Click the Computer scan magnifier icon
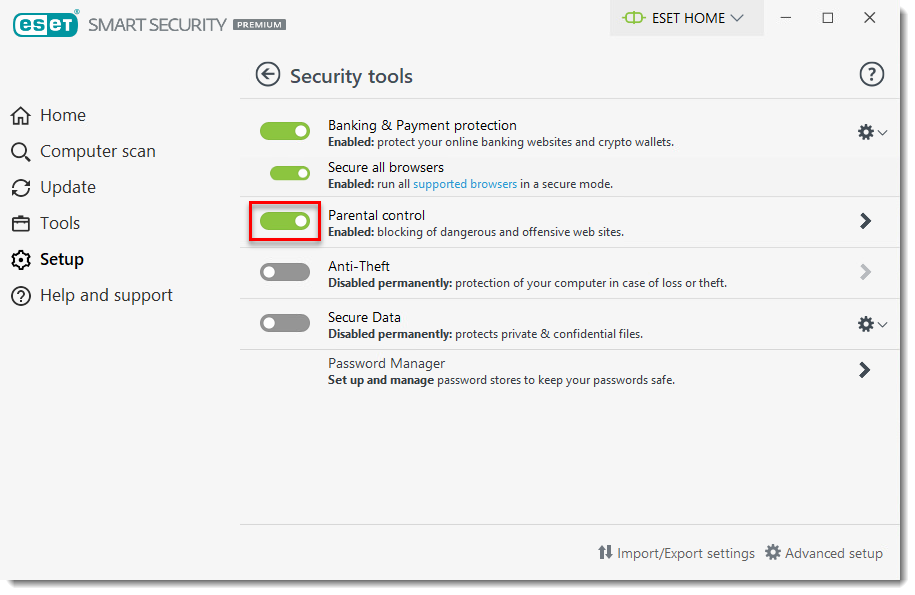The width and height of the screenshot is (915, 595). [x=20, y=152]
